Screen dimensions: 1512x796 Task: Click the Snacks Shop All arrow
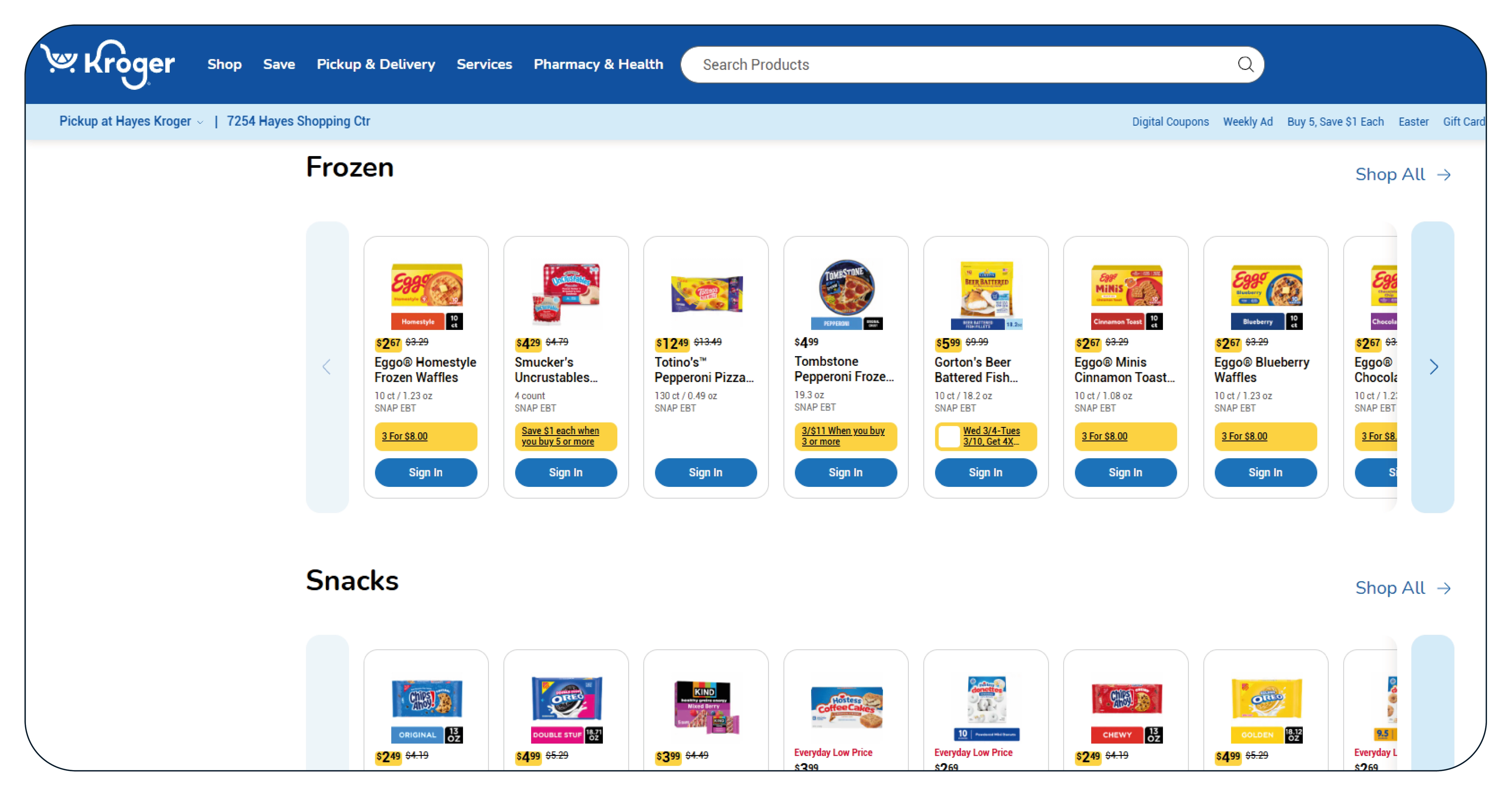click(x=1444, y=588)
